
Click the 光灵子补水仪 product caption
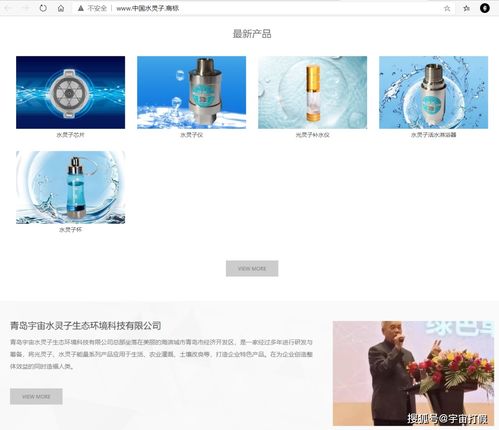(312, 135)
